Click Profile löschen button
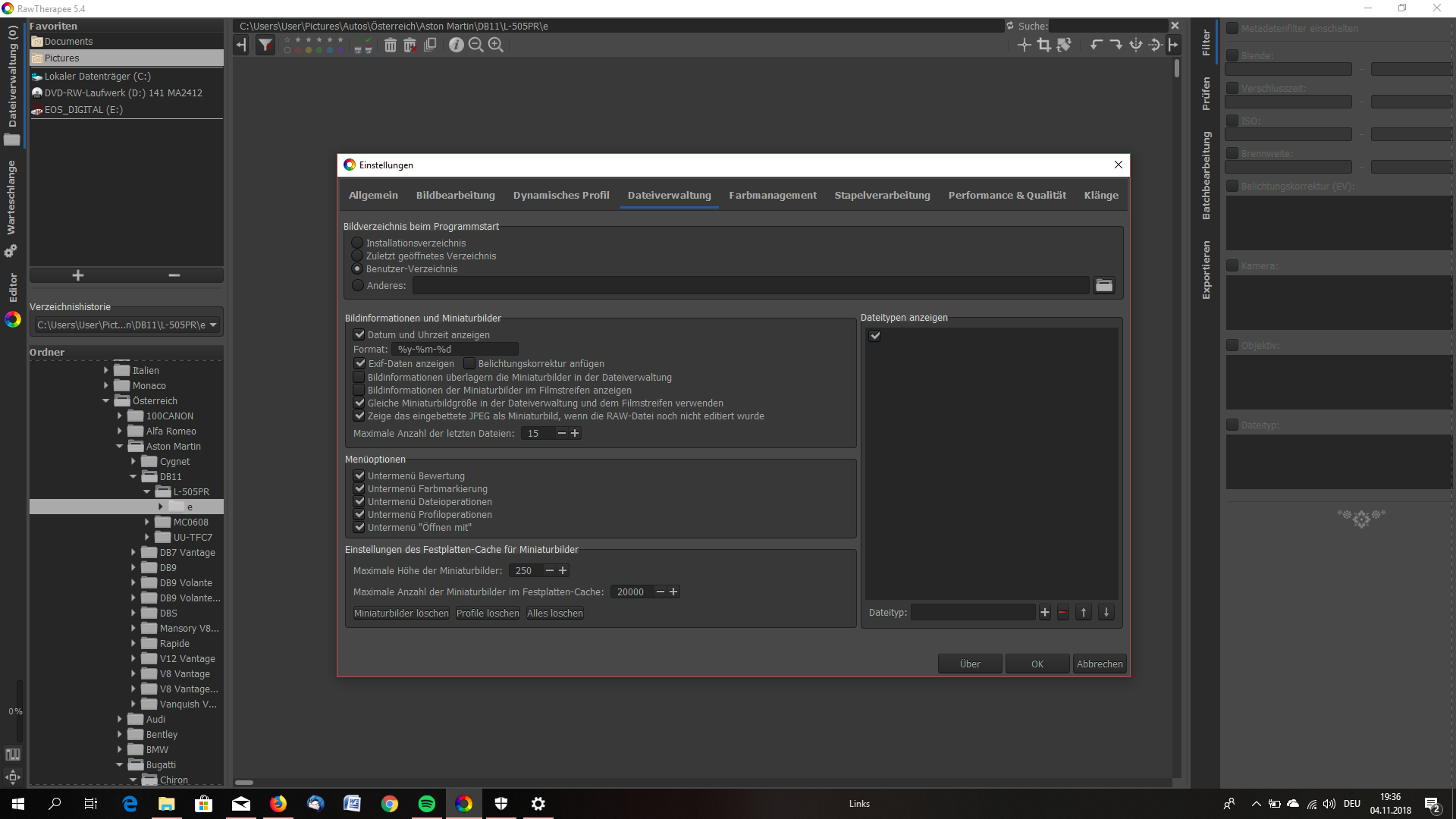 488,613
